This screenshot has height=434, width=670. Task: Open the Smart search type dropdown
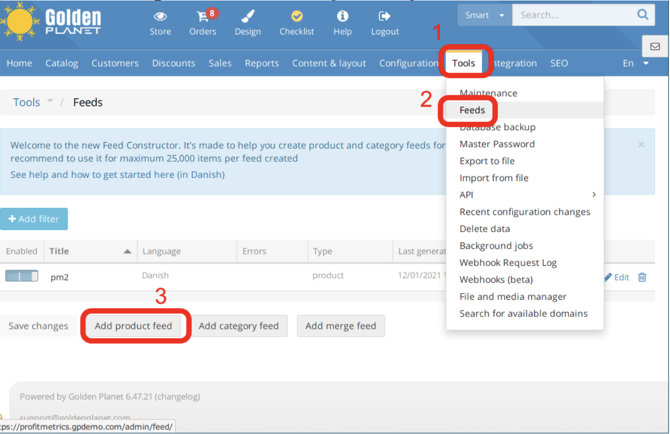(x=484, y=15)
